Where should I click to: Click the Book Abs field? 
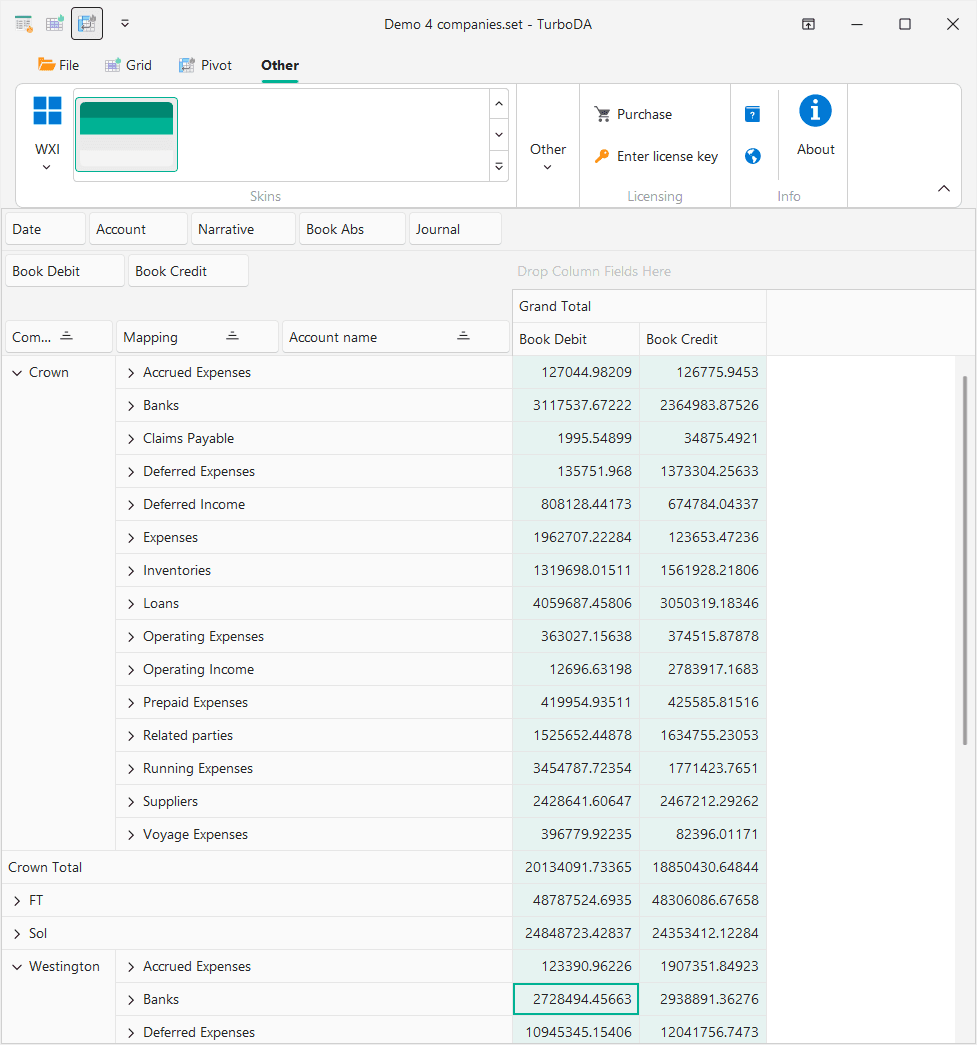pos(352,229)
